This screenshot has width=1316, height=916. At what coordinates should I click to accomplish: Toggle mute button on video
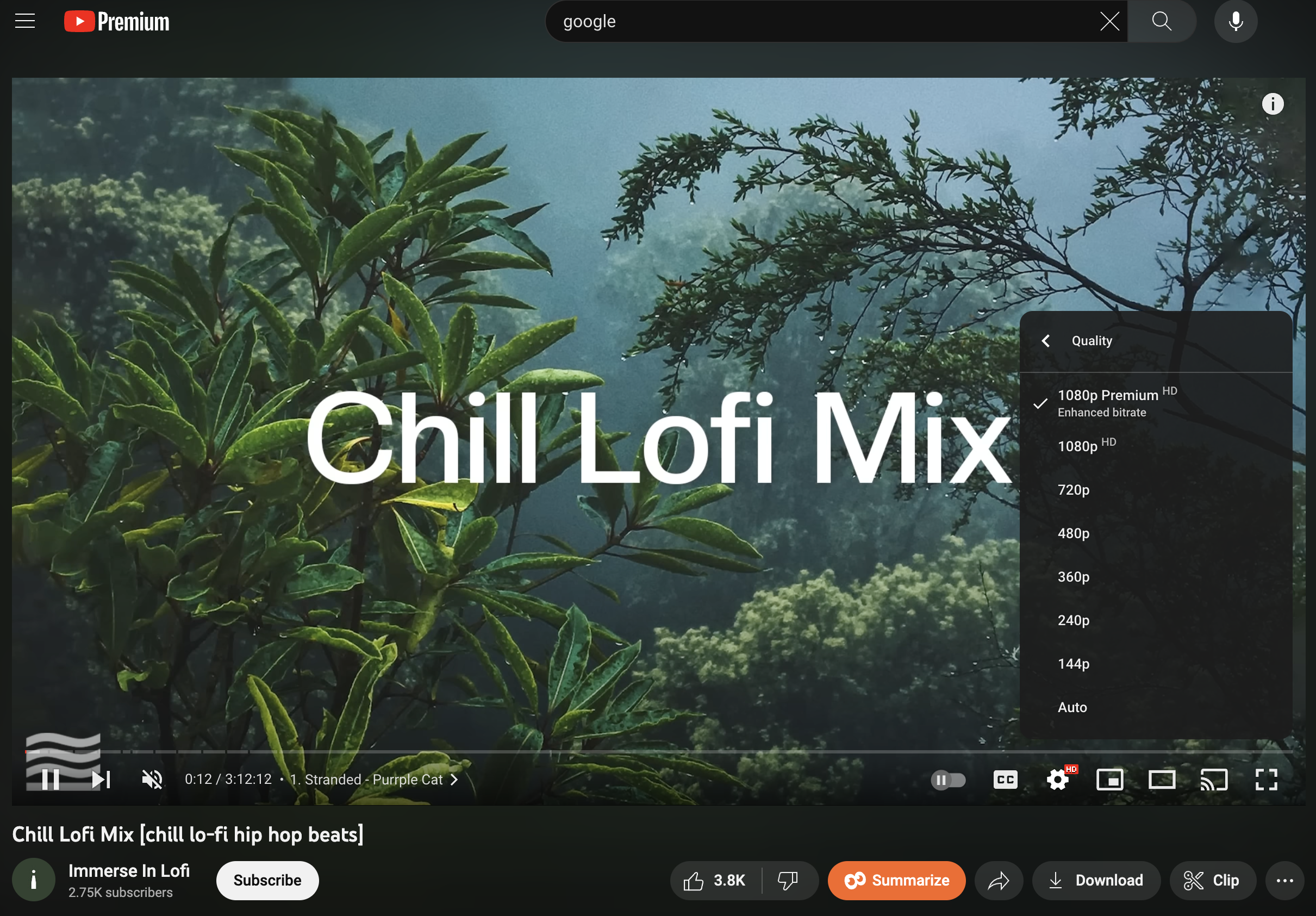[152, 779]
